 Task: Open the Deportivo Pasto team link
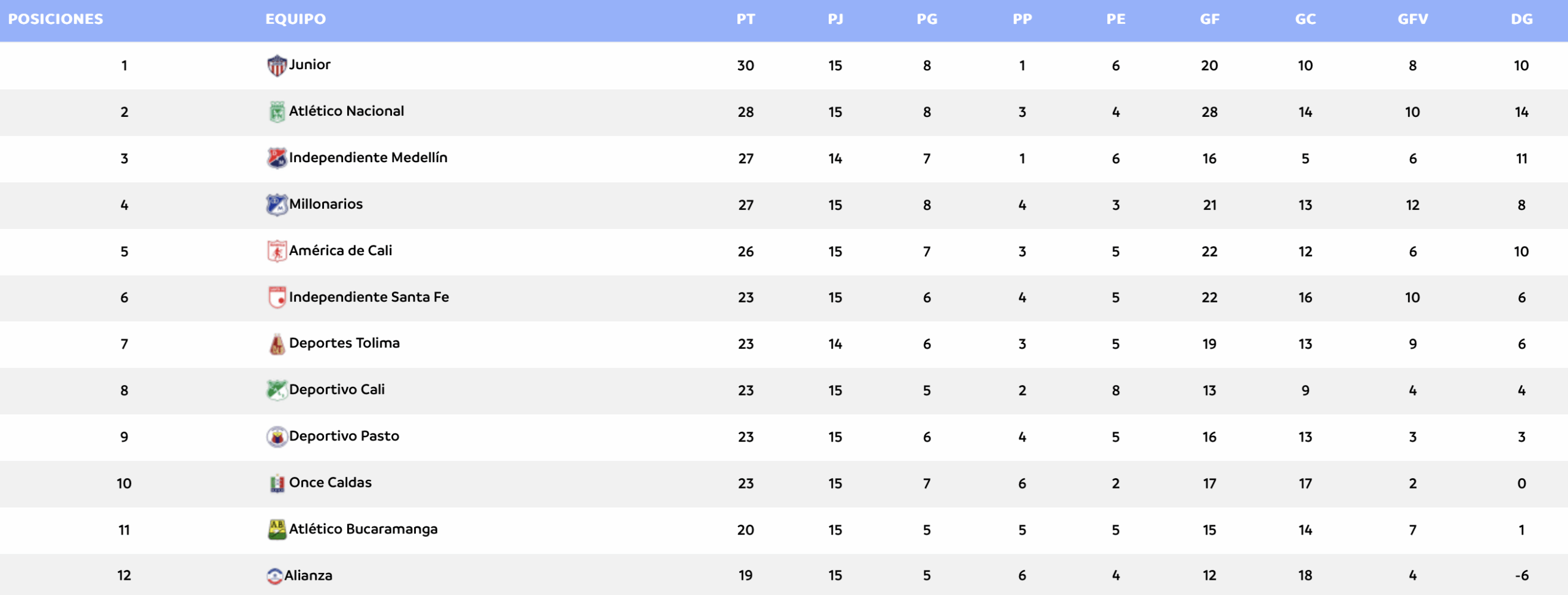[344, 436]
